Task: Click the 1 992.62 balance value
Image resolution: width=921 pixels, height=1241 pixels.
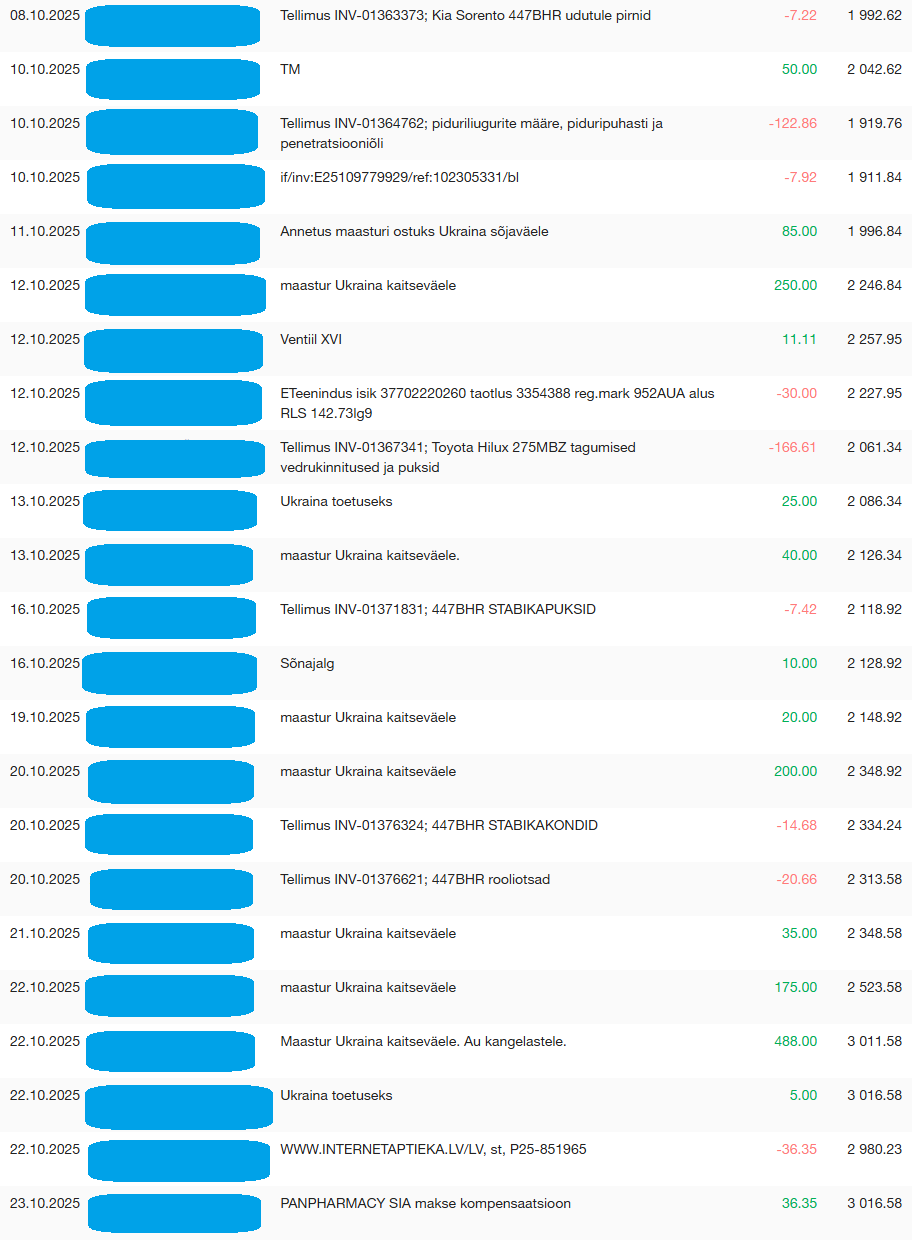Action: (874, 16)
